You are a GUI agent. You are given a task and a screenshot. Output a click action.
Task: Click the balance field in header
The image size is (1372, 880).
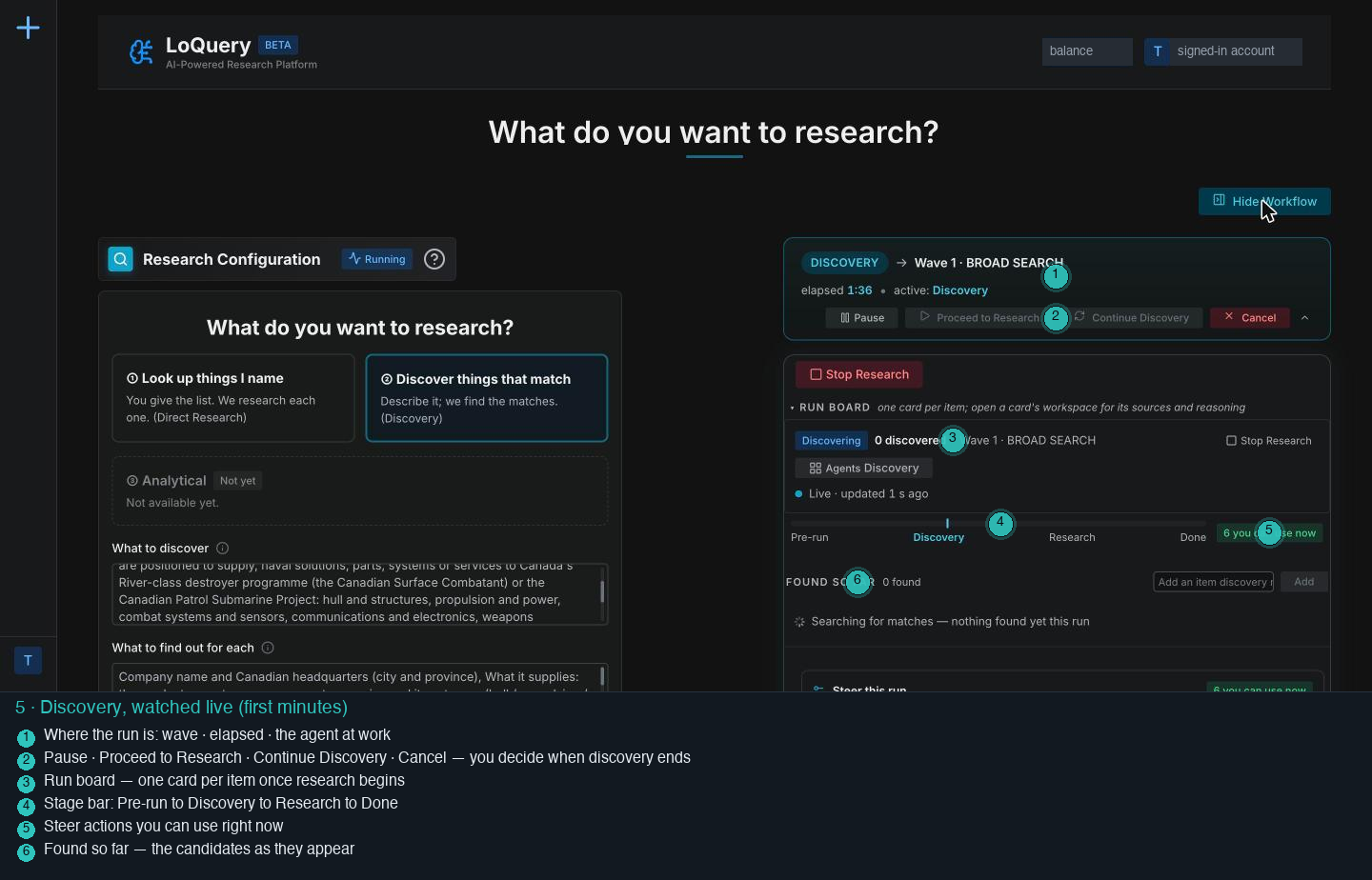click(x=1087, y=51)
